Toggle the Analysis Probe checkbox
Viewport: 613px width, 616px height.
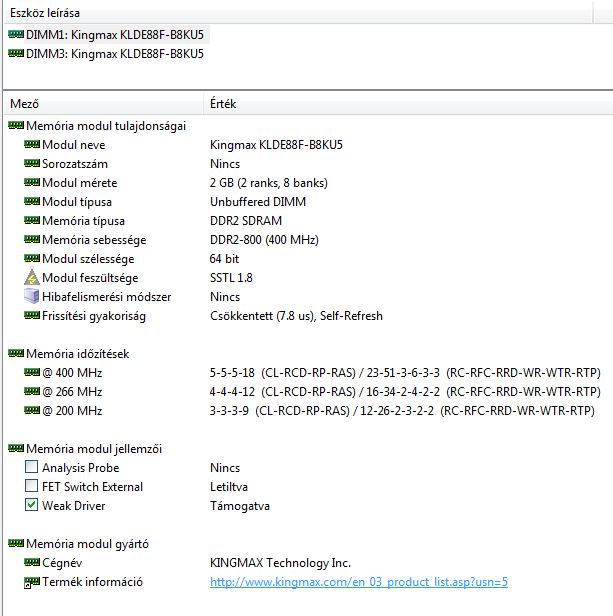click(x=31, y=467)
